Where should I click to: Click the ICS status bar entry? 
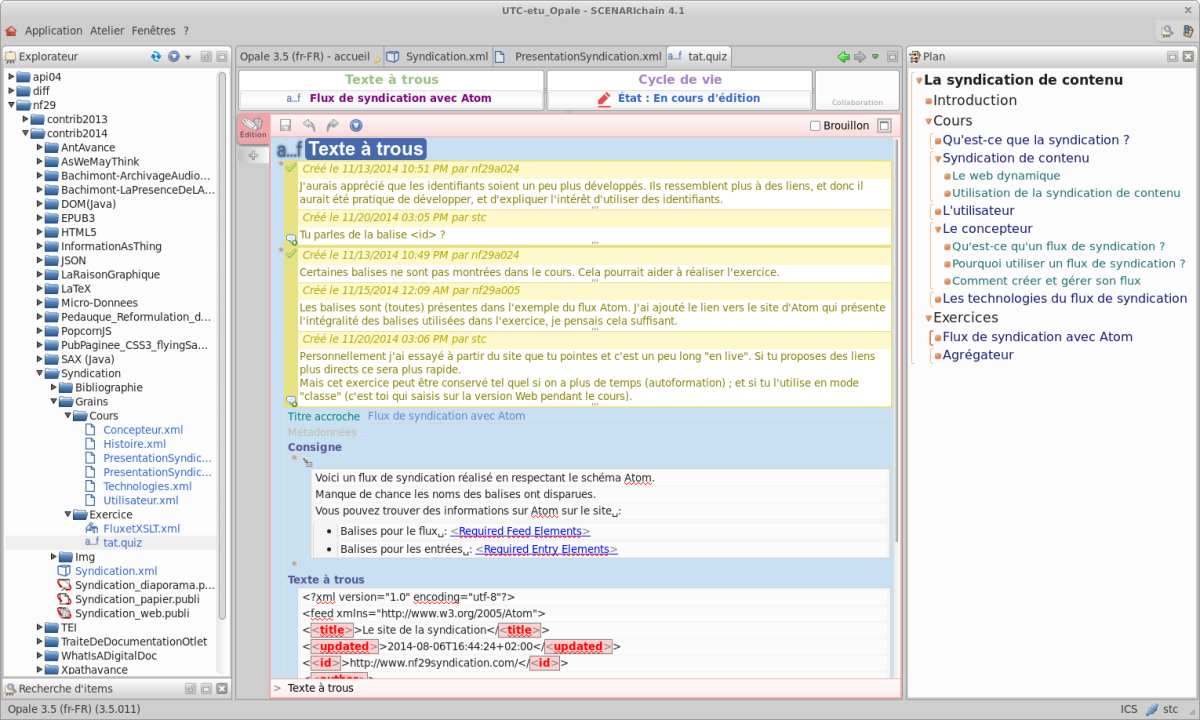[1129, 709]
